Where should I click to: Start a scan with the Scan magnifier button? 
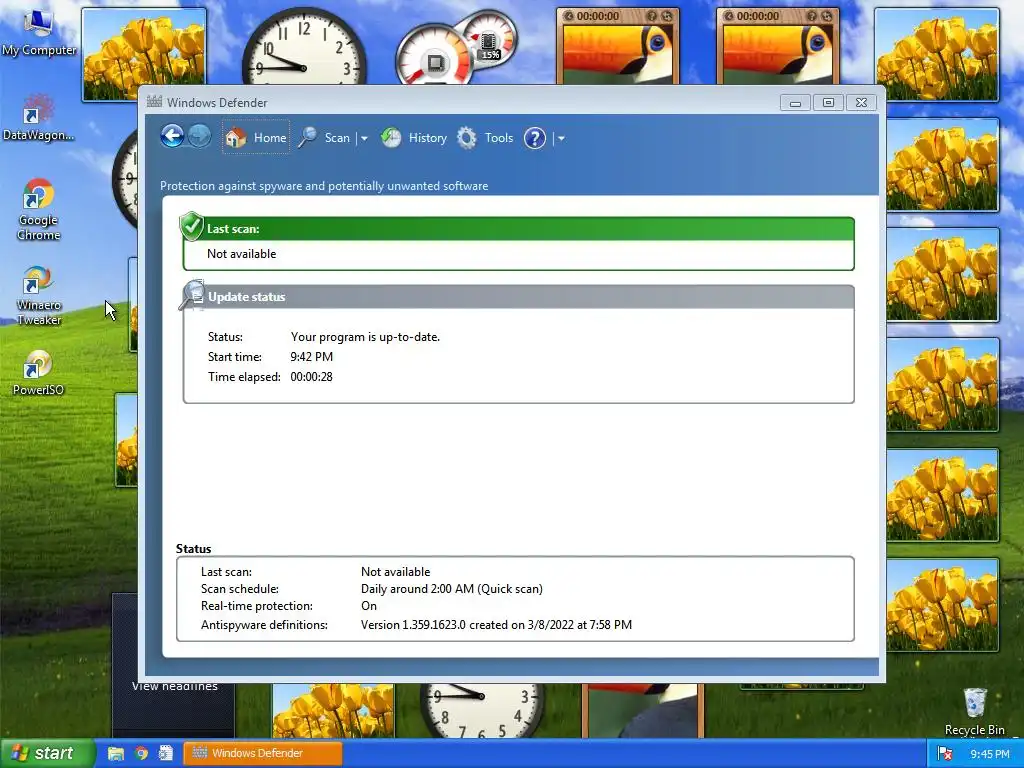325,138
